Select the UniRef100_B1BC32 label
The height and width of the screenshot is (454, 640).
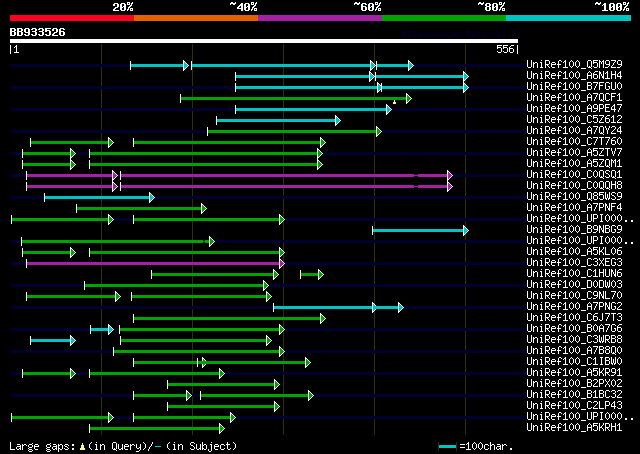tap(574, 395)
